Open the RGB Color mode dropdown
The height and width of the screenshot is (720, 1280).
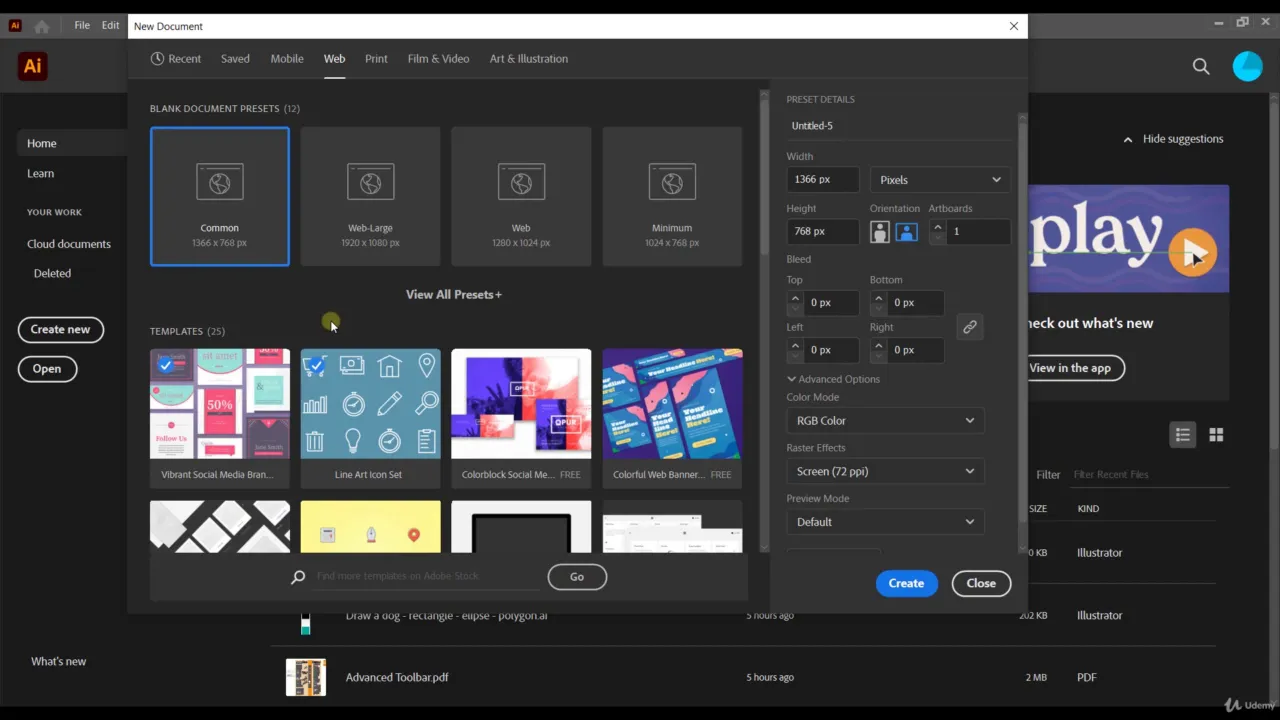(x=885, y=421)
